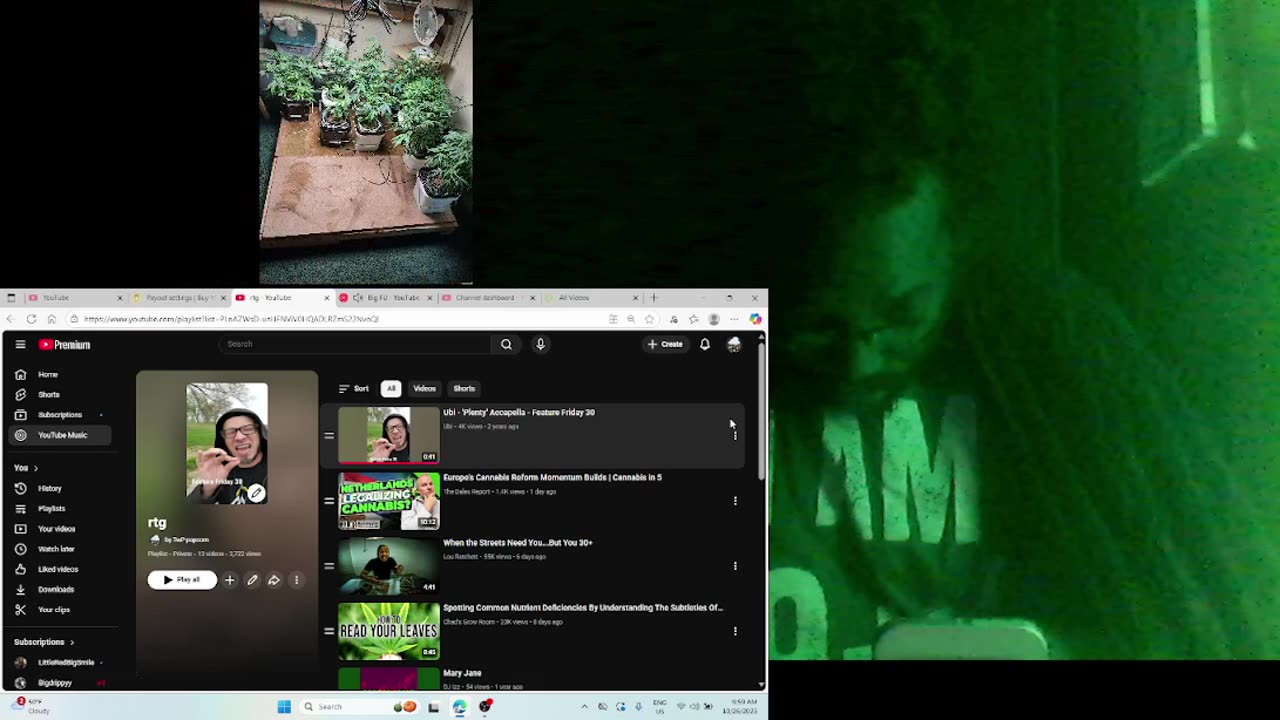Image resolution: width=1280 pixels, height=720 pixels.
Task: Click drag handle for When the Streets Need You
Action: [329, 566]
